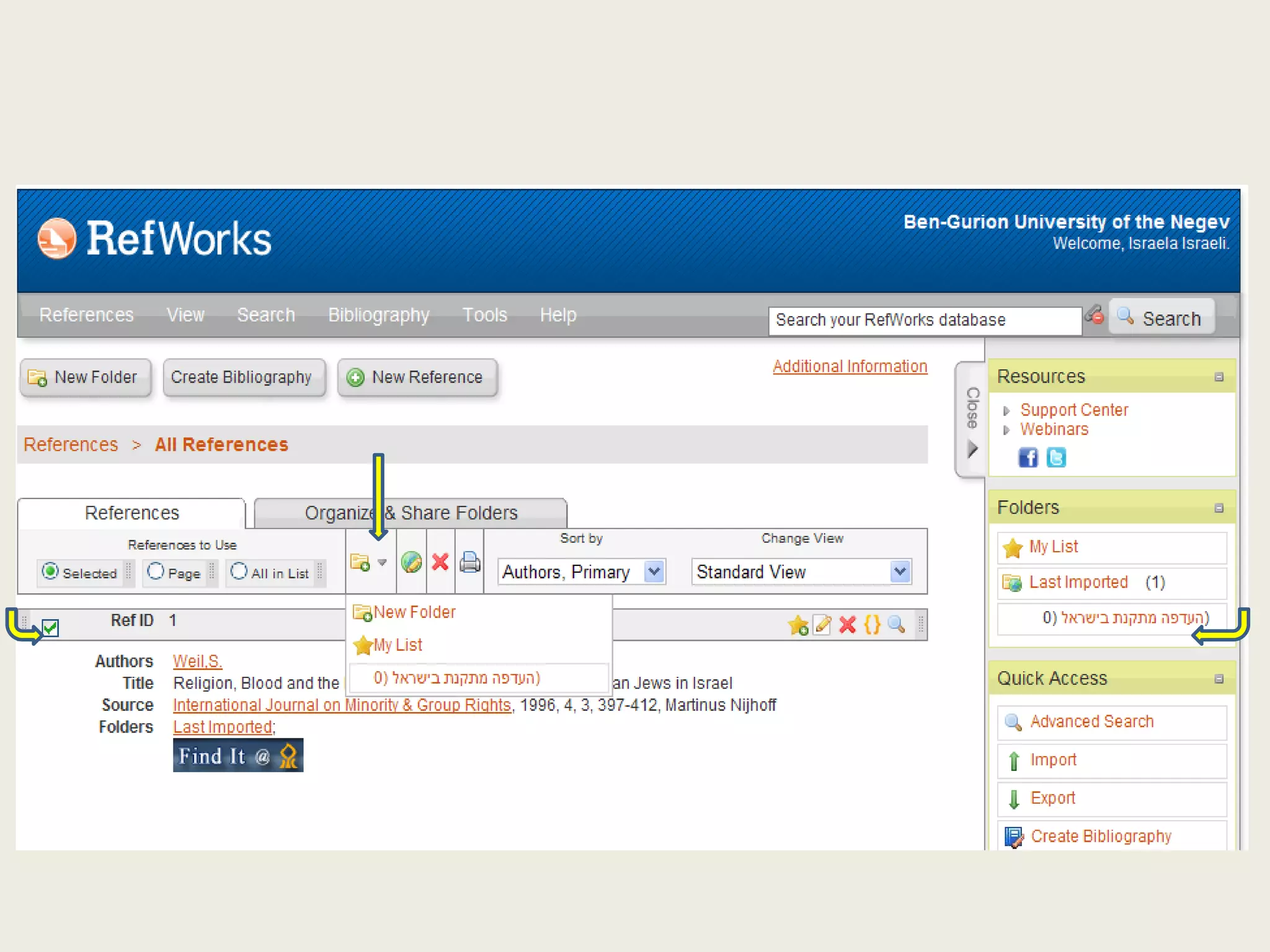Click the red X delete icon in toolbar
Image resolution: width=1270 pixels, height=952 pixels.
click(x=440, y=562)
